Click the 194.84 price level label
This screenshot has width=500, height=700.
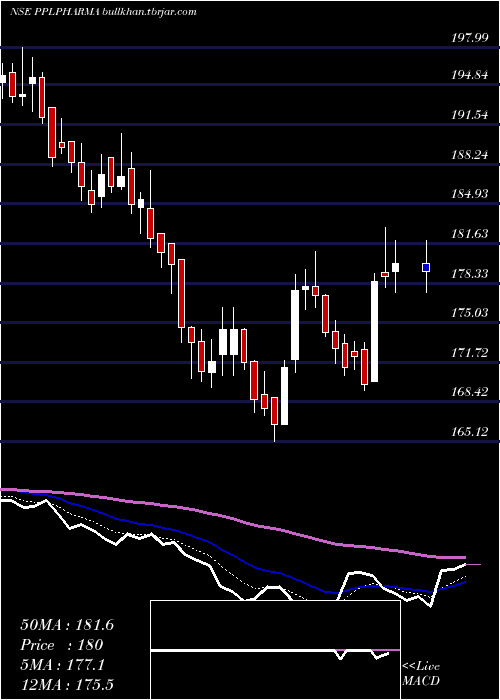pos(469,75)
